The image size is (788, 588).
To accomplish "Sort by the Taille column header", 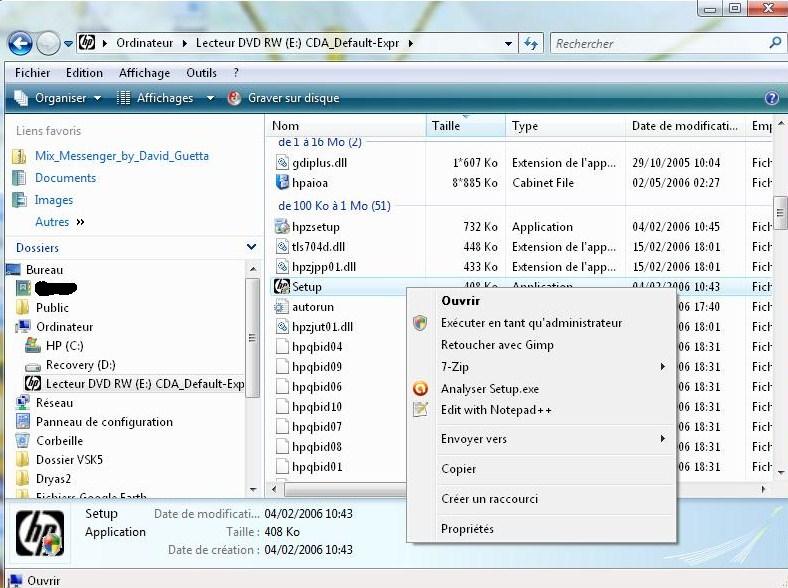I will pos(466,126).
